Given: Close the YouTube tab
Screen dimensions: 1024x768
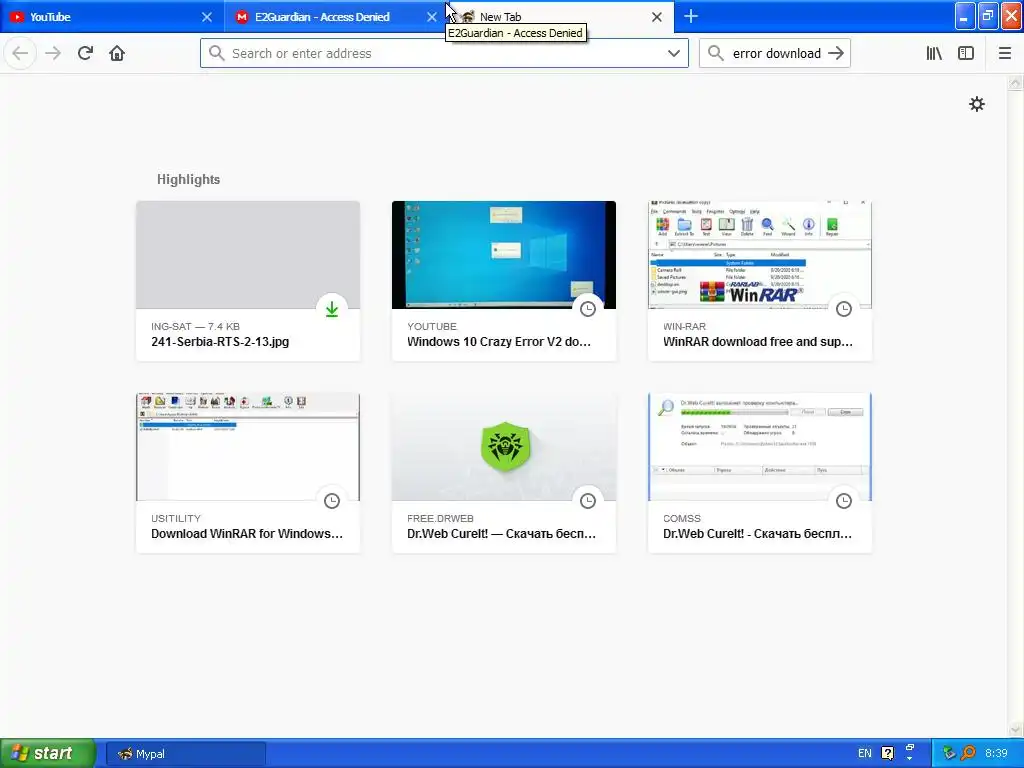Looking at the screenshot, I should (x=206, y=17).
